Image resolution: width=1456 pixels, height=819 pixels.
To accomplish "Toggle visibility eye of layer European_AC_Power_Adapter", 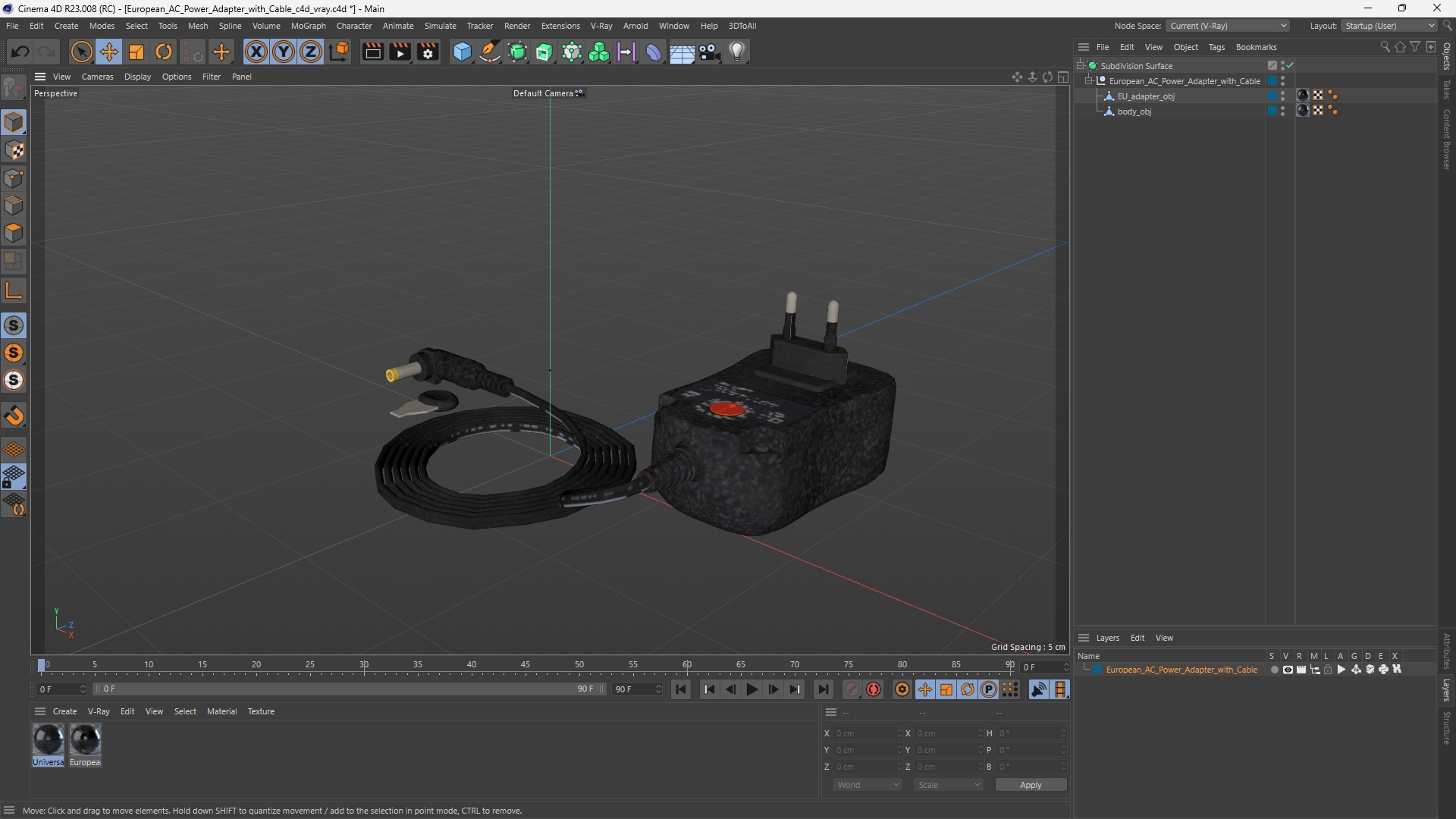I will point(1288,670).
